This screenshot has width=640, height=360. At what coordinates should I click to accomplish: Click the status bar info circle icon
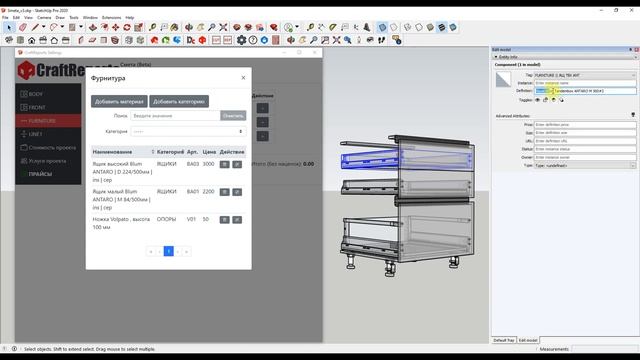point(14,349)
